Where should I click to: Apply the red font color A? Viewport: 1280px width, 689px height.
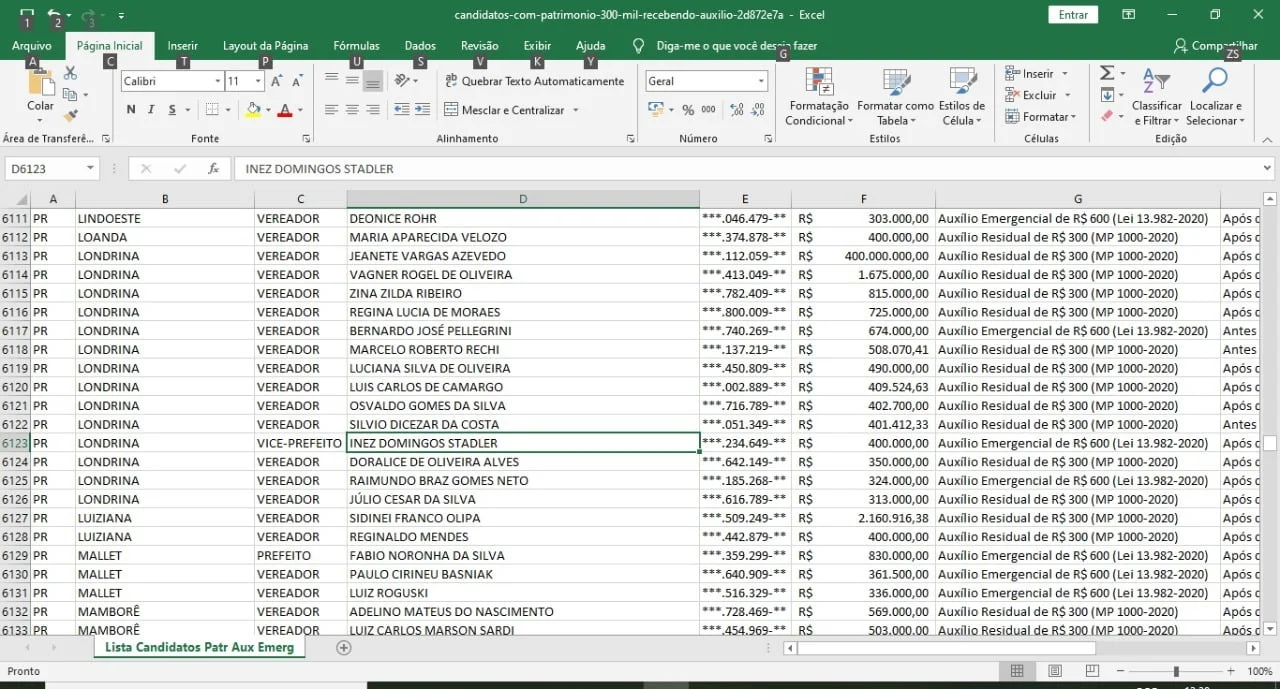coord(285,110)
